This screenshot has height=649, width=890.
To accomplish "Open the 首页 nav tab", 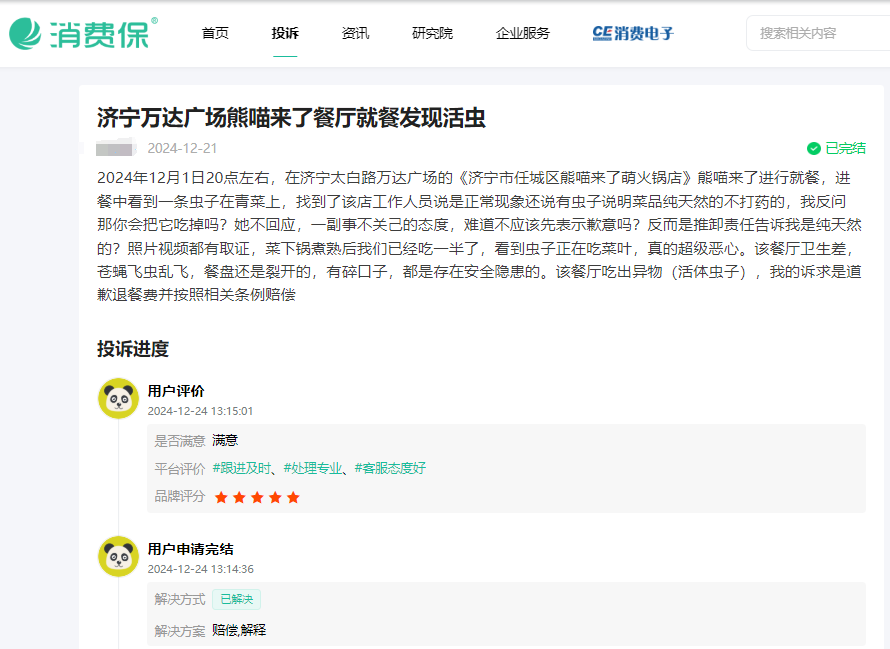I will click(x=215, y=34).
